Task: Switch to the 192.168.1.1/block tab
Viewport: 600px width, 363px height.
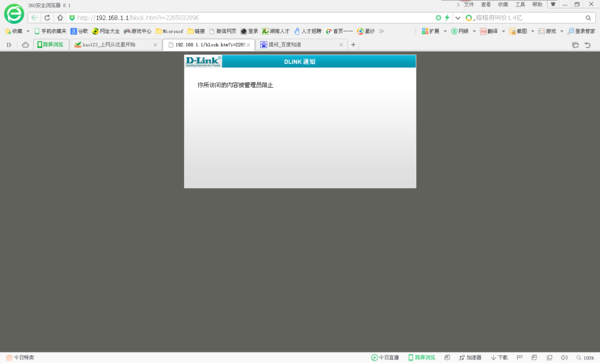Action: pyautogui.click(x=209, y=45)
